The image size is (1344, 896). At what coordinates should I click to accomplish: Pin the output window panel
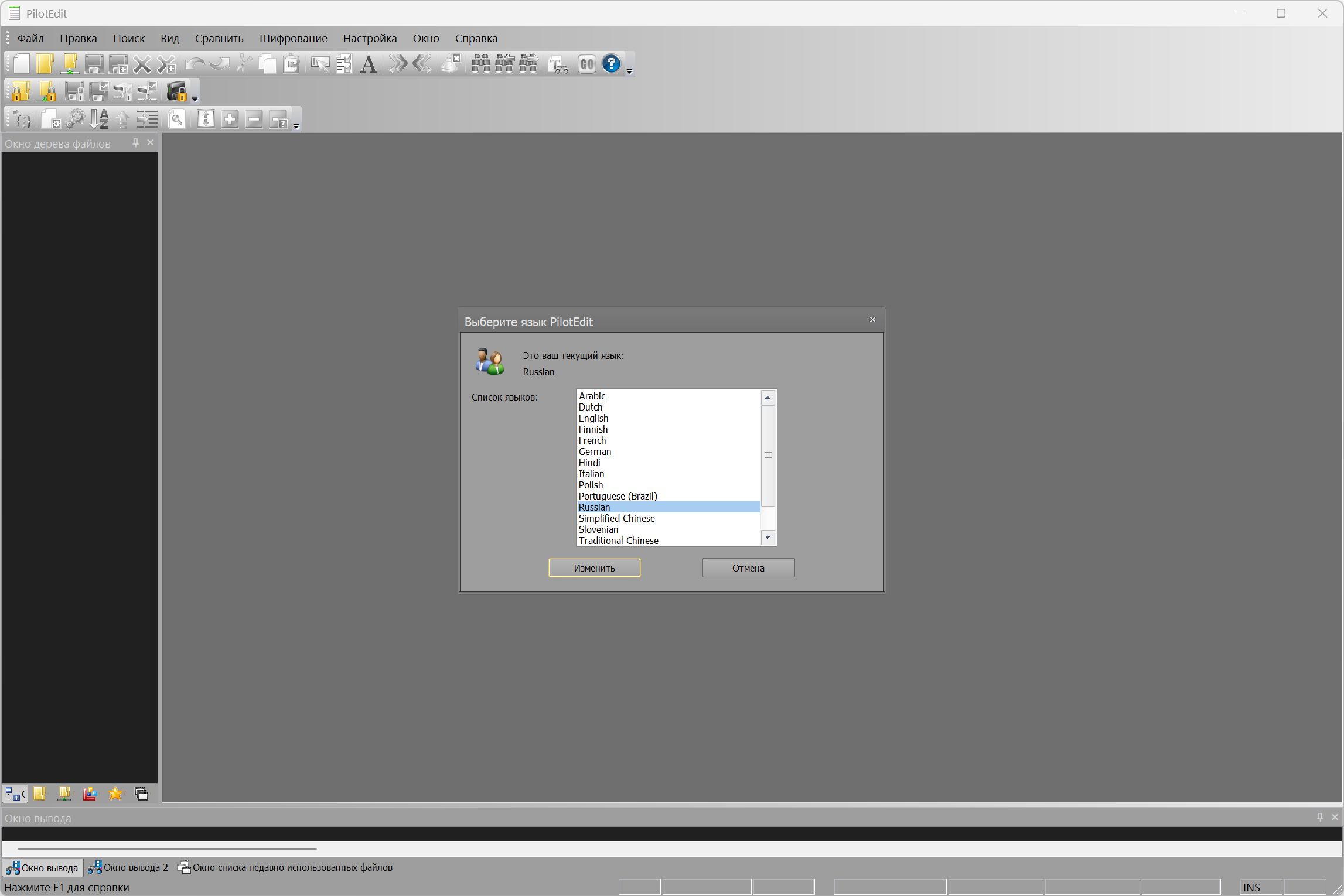point(1320,817)
